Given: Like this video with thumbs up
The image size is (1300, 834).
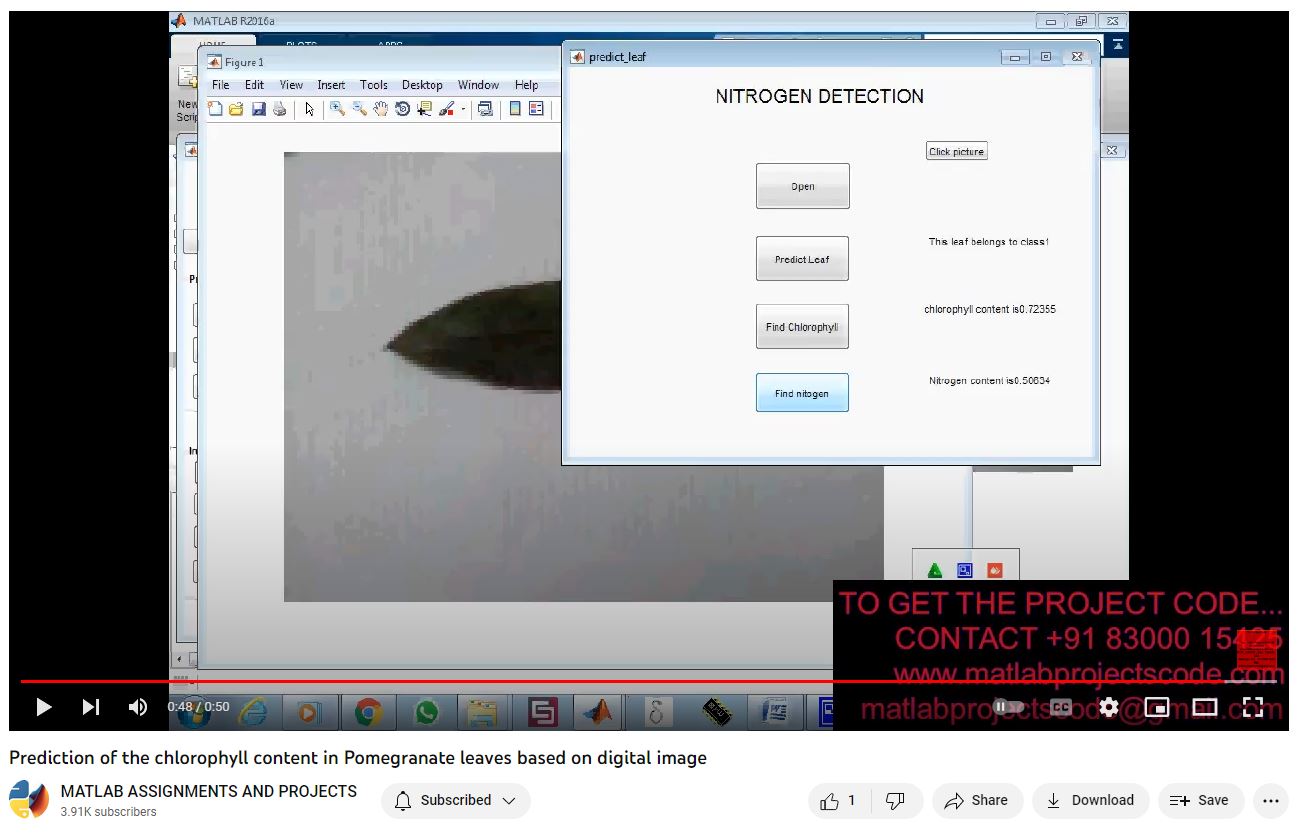Looking at the screenshot, I should (838, 800).
